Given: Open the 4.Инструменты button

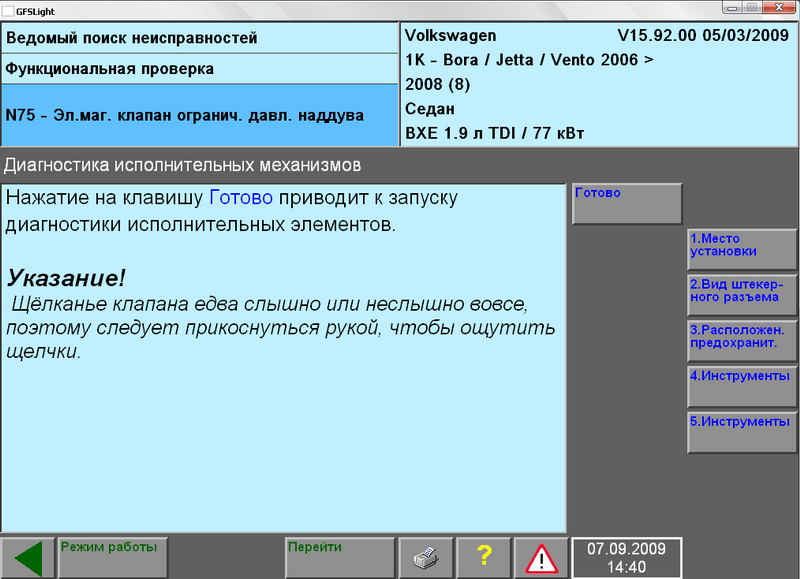Looking at the screenshot, I should [x=742, y=387].
